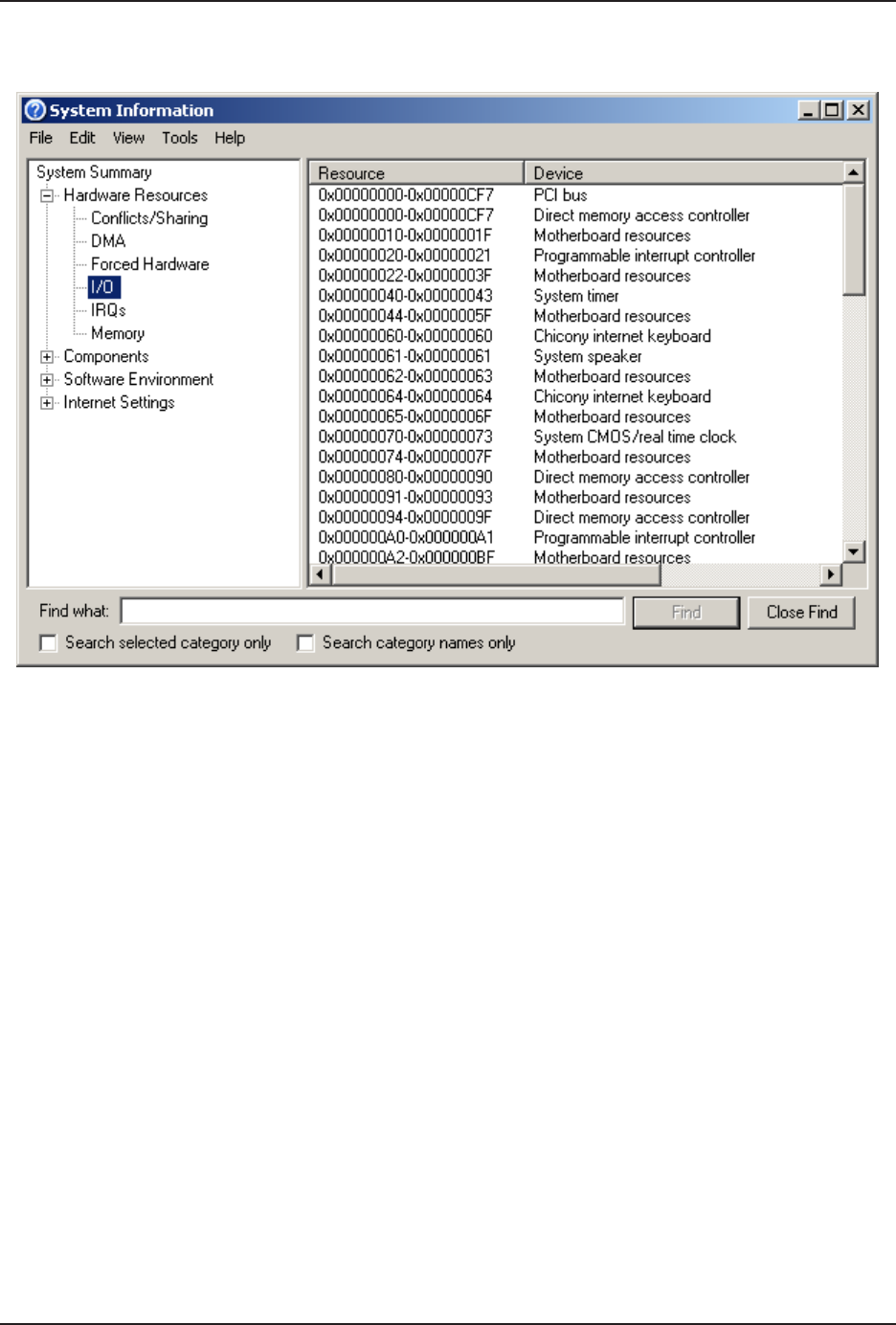Screen dimensions: 896x1325
Task: Select resource 0x000000A0-0x000000A1 row
Action: coord(576,537)
